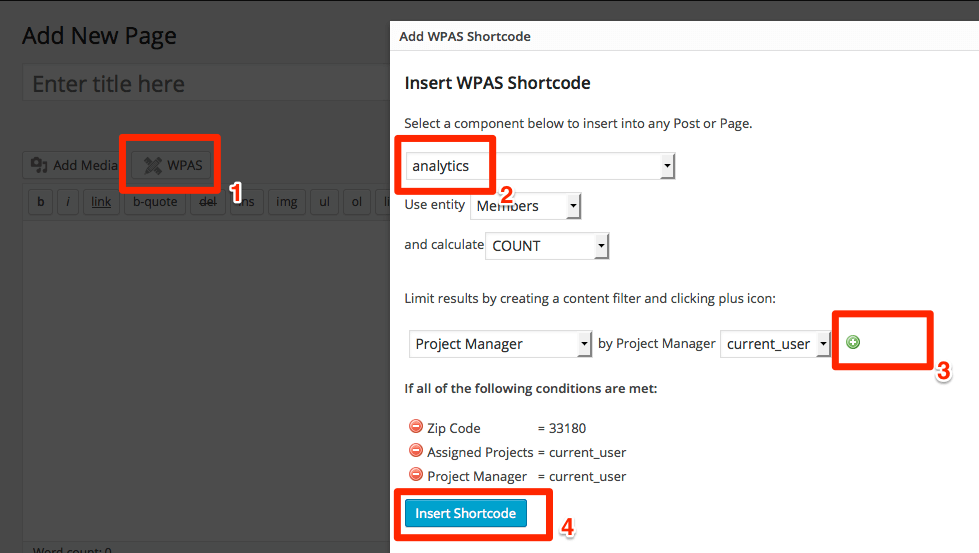Click the 'Enter title here' field
Screen dimensions: 979x553
click(x=206, y=84)
